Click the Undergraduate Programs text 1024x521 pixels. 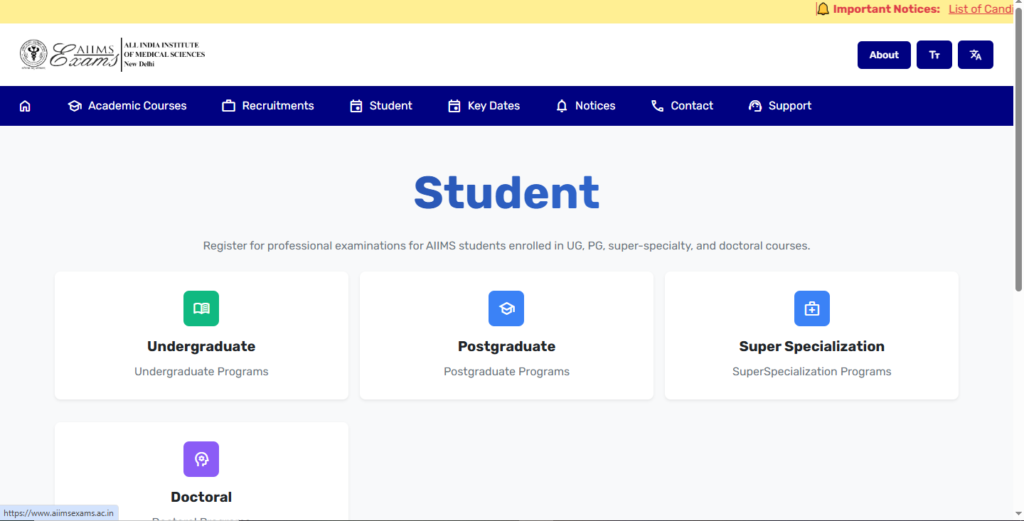pyautogui.click(x=201, y=371)
